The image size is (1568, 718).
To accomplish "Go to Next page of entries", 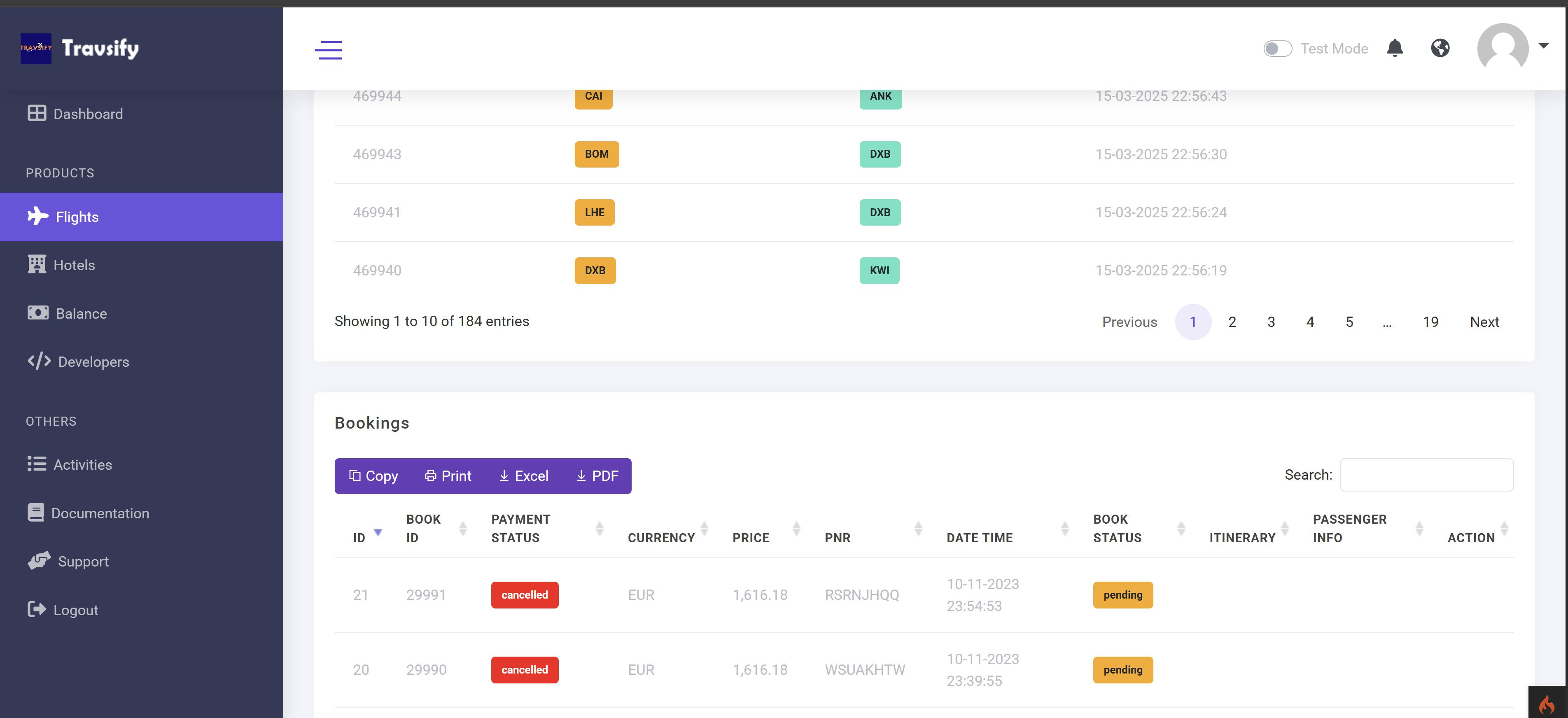I will pos(1484,322).
